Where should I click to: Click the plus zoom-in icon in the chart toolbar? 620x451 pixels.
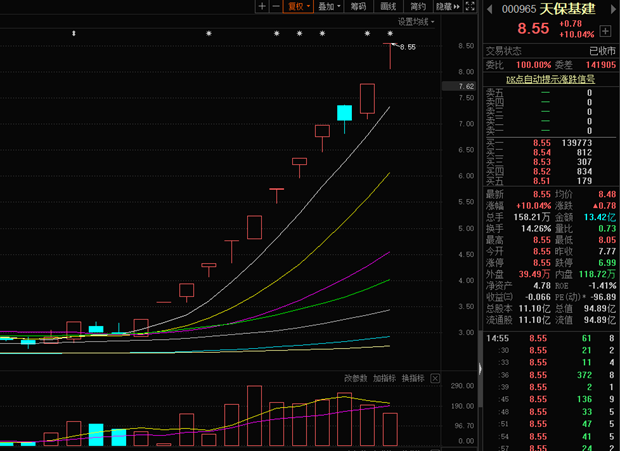click(x=262, y=6)
